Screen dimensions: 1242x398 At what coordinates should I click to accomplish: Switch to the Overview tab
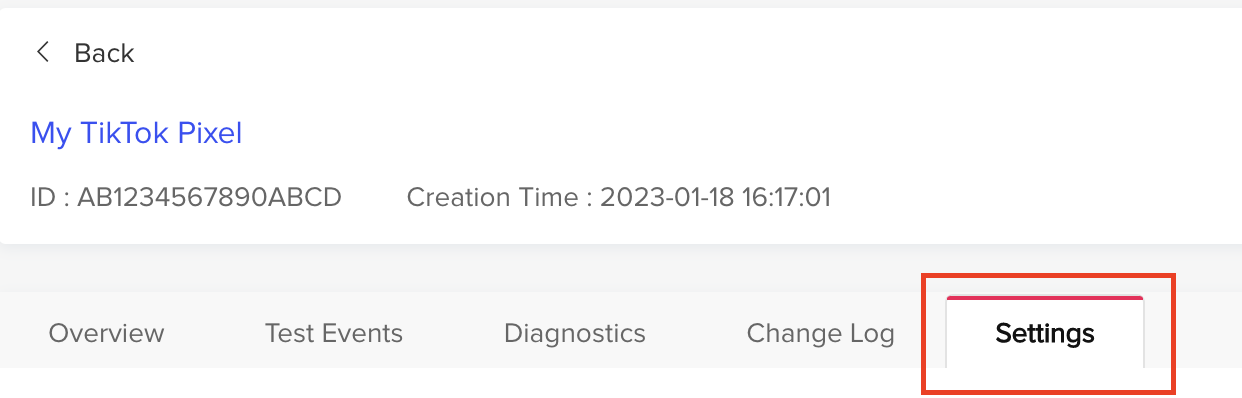pos(106,333)
